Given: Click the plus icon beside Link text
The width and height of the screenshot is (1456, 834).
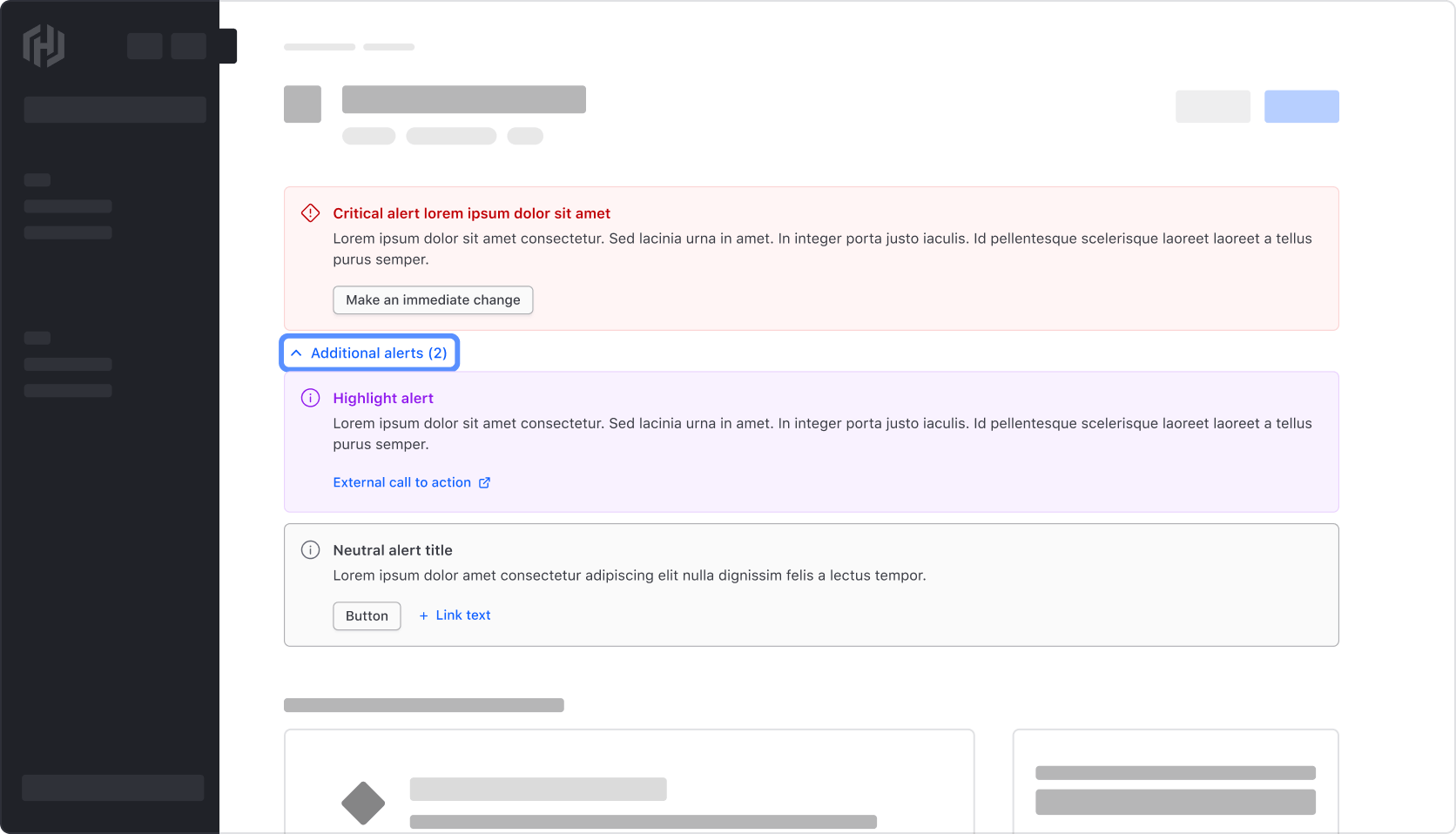Looking at the screenshot, I should point(424,615).
